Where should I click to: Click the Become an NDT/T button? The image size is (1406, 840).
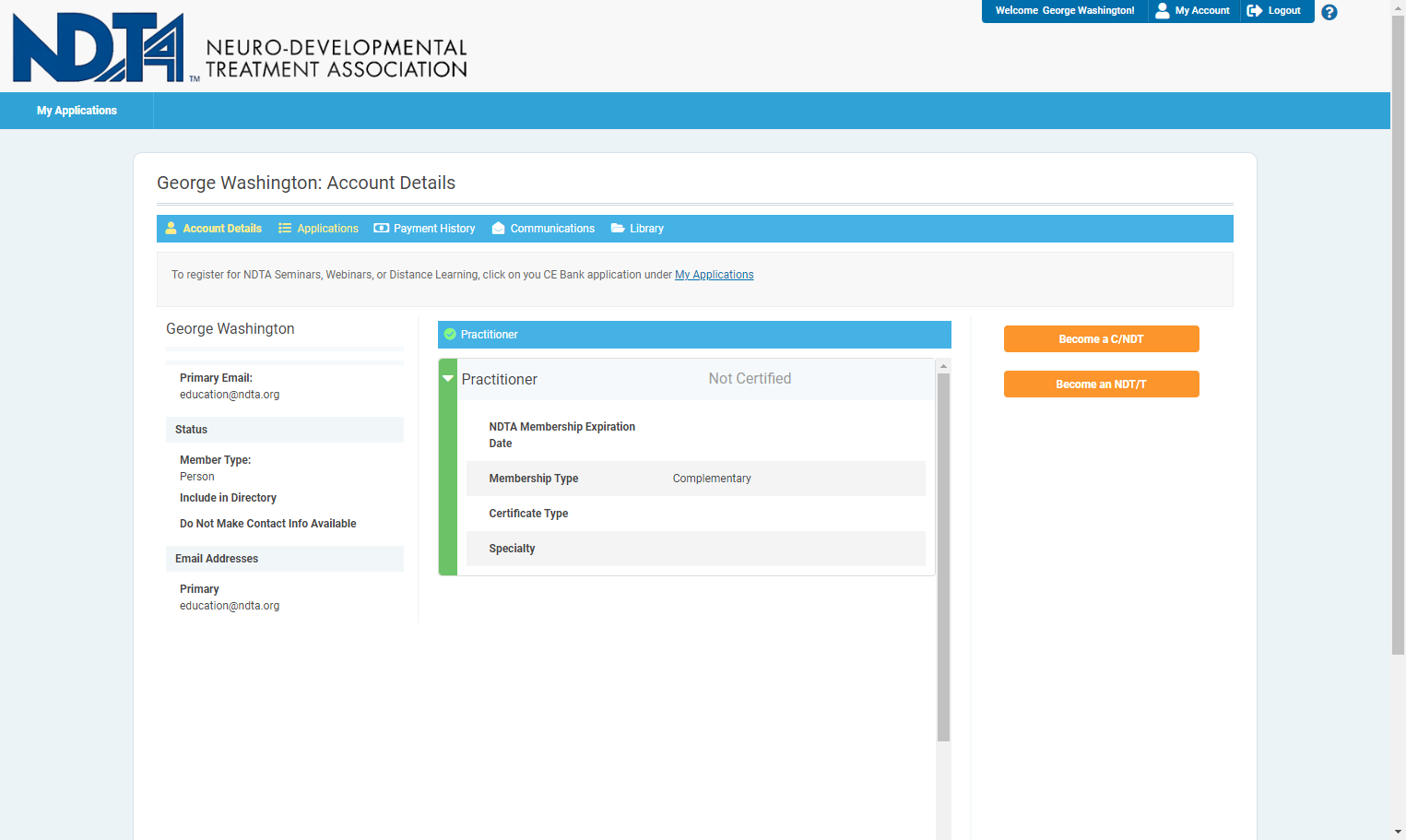coord(1101,384)
